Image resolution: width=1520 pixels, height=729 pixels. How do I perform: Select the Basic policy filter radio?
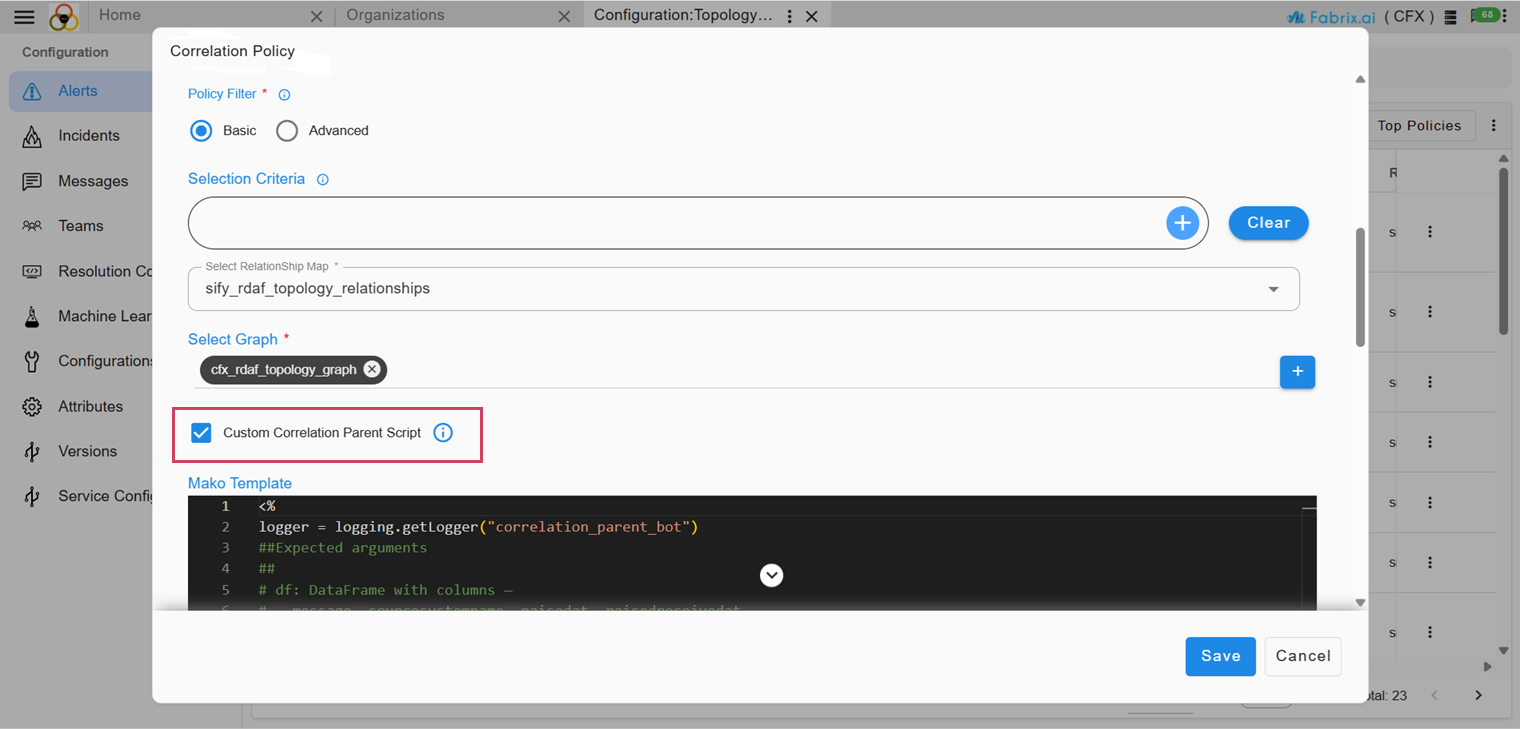201,131
